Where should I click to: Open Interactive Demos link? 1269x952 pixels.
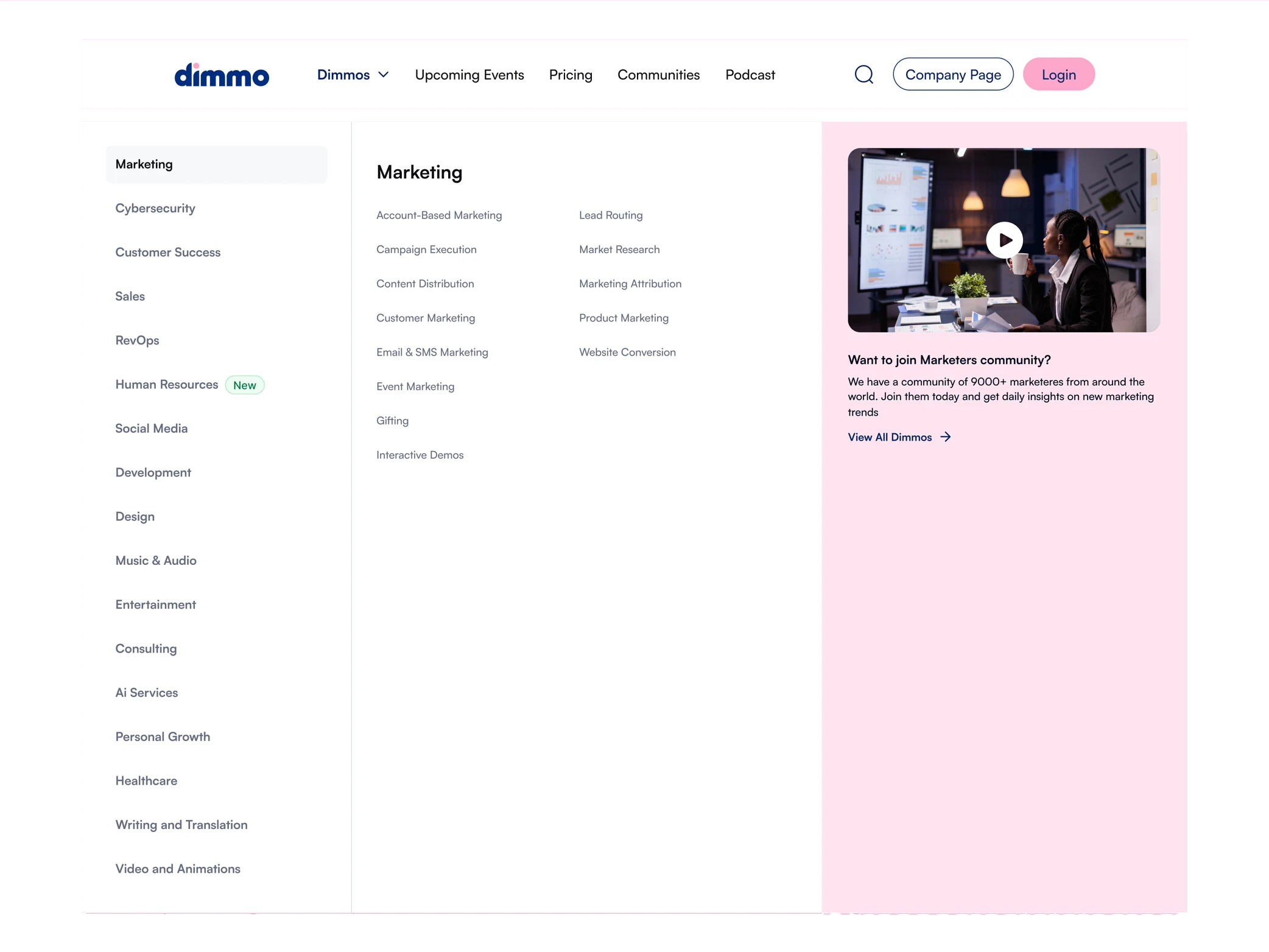point(420,455)
